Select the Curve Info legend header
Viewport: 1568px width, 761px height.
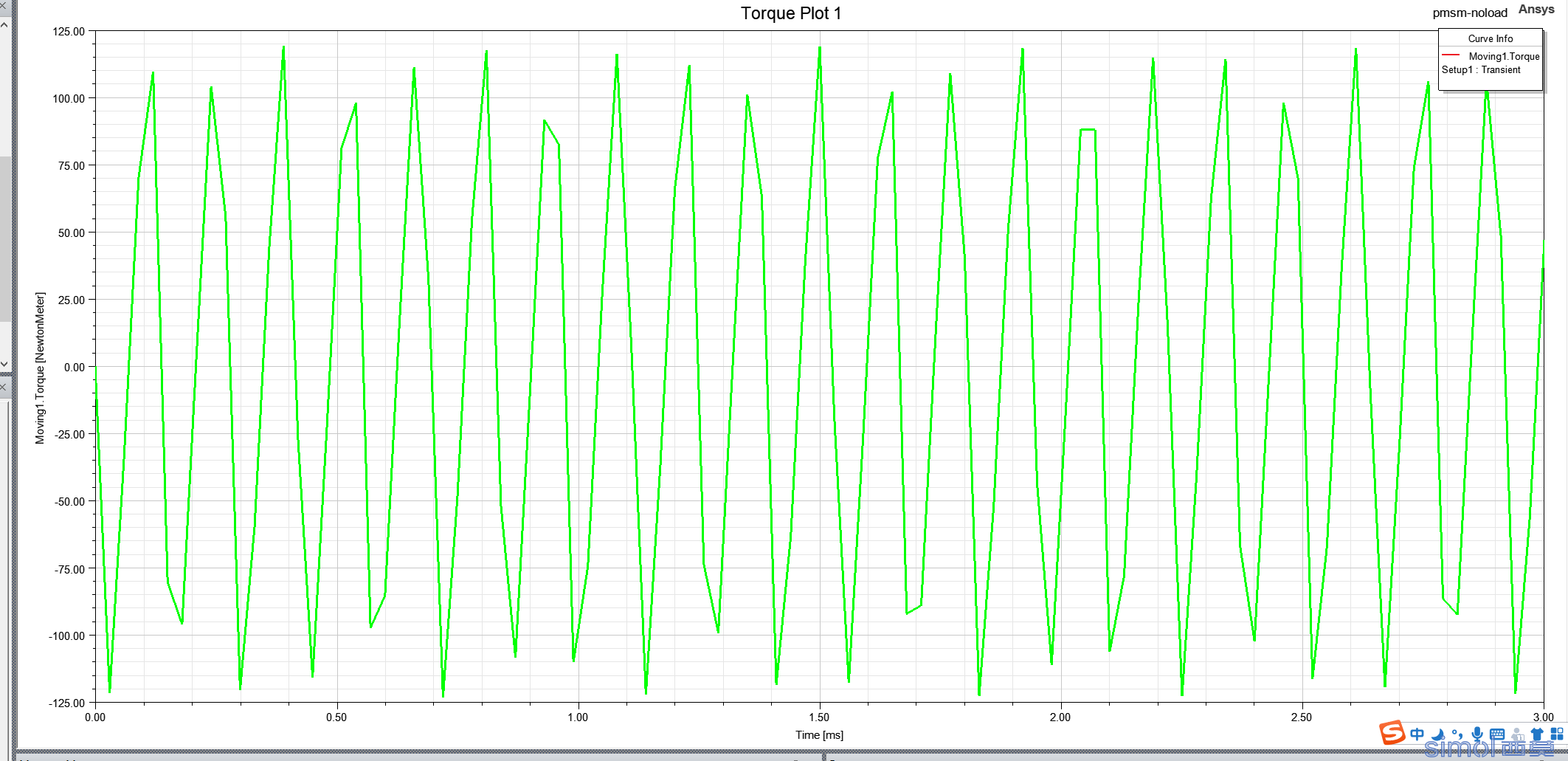[1490, 38]
